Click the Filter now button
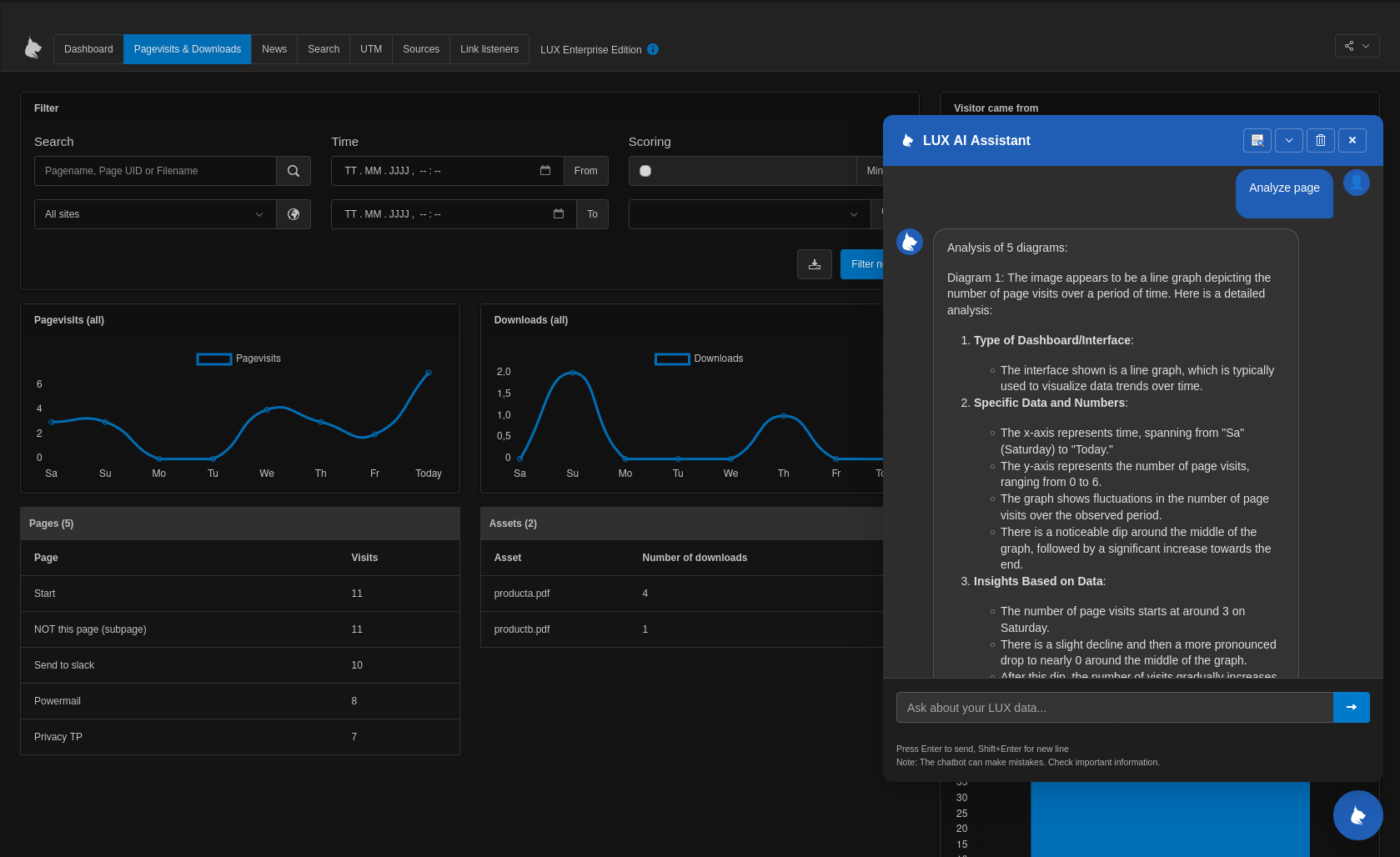 [862, 264]
